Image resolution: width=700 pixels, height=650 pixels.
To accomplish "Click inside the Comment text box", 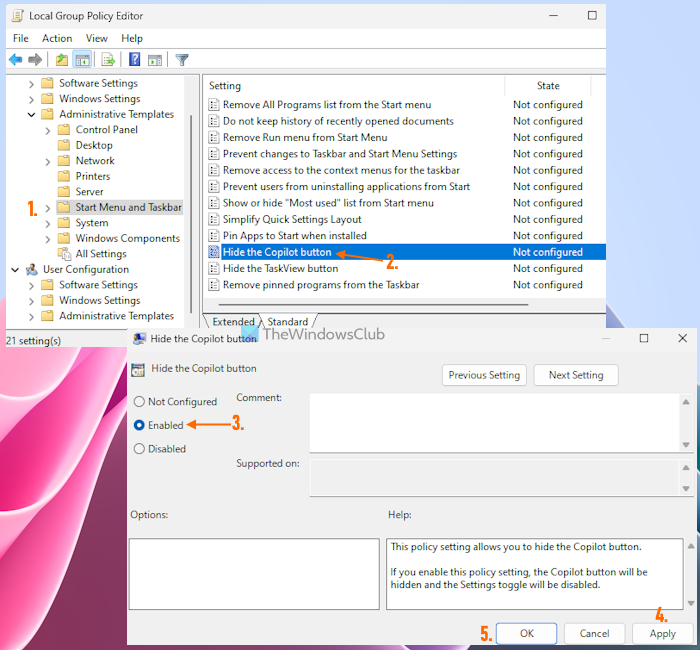I will [x=494, y=421].
